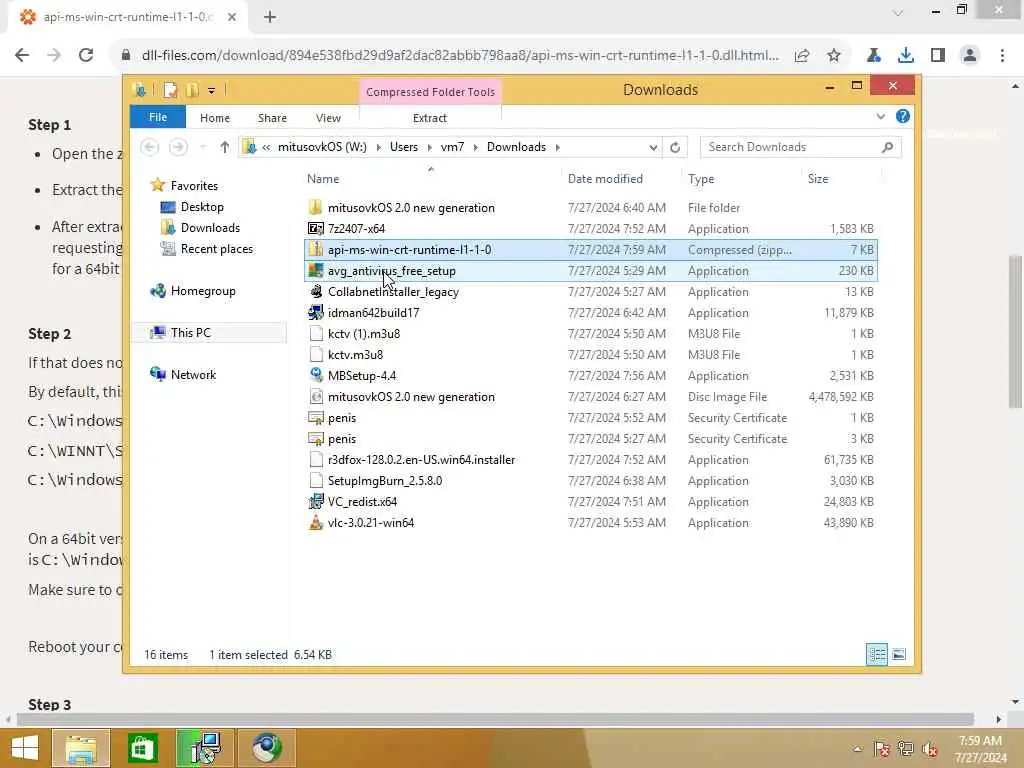1024x768 pixels.
Task: Select Desktop in Favorites
Action: [x=202, y=207]
